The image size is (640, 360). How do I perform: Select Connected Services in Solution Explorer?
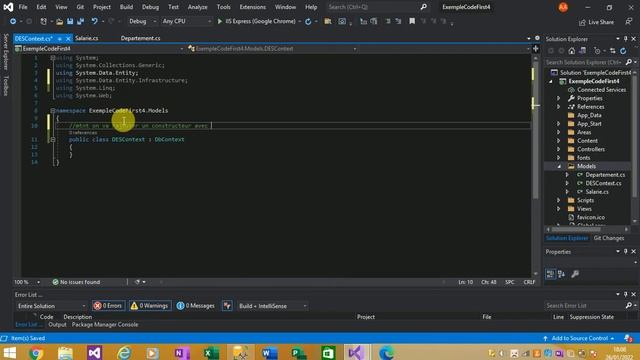(601, 90)
